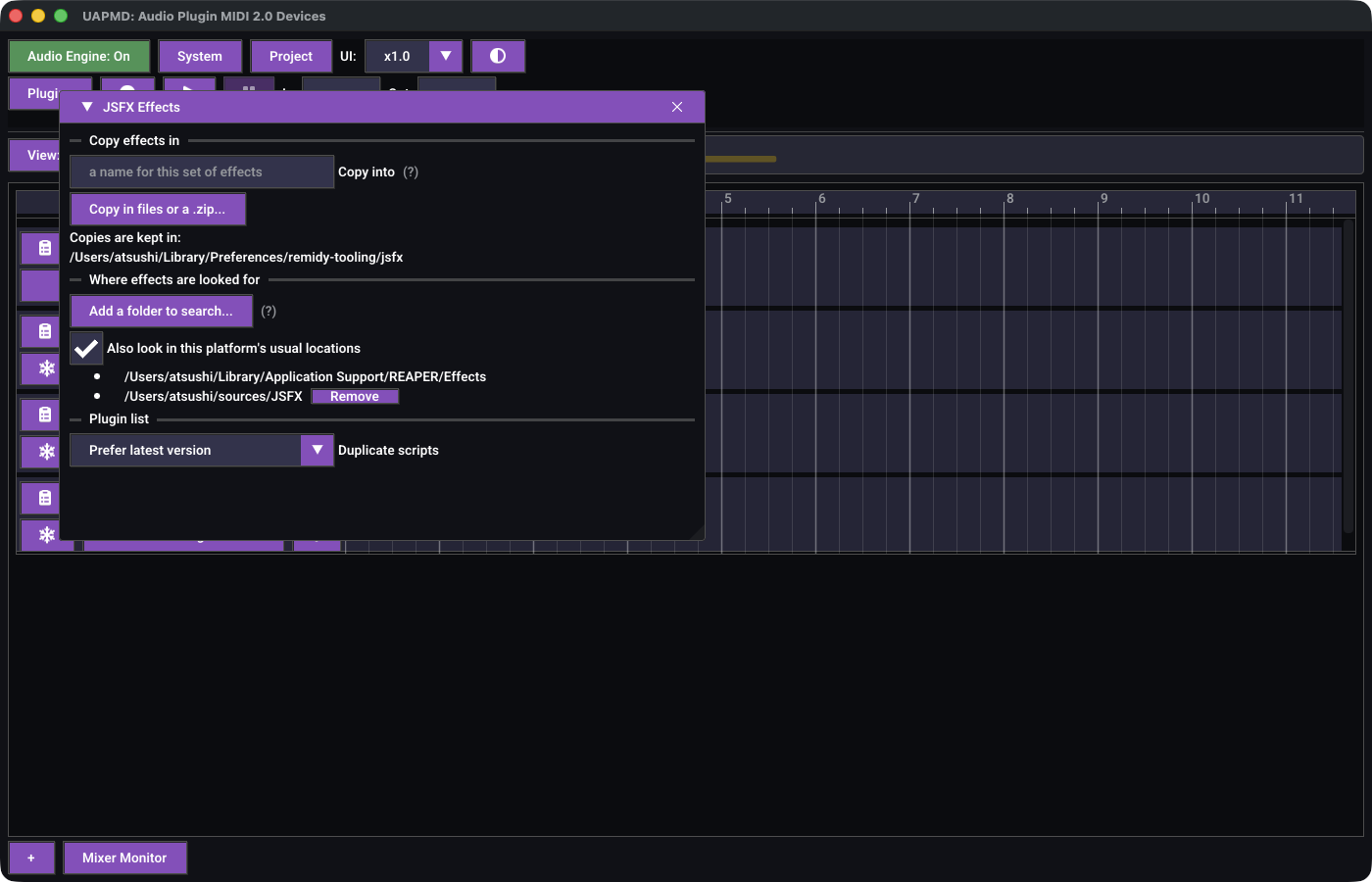Click timeline bar marker 9
The image size is (1372, 882).
click(1104, 198)
